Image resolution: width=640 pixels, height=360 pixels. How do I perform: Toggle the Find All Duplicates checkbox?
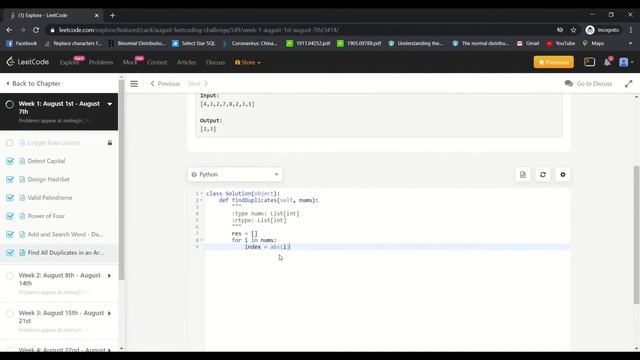(x=10, y=253)
